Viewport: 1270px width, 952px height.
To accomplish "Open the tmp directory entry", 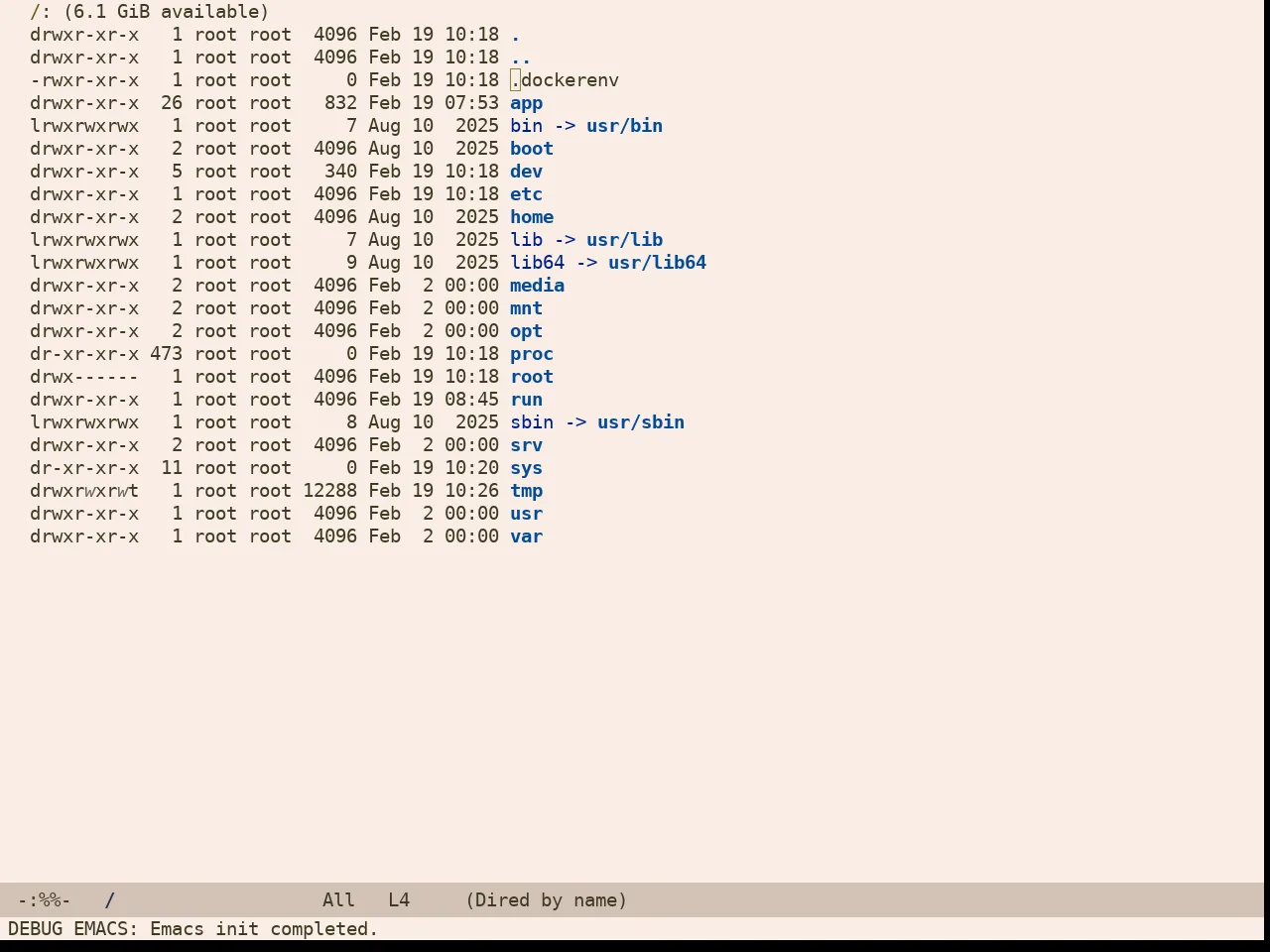I will pos(526,491).
